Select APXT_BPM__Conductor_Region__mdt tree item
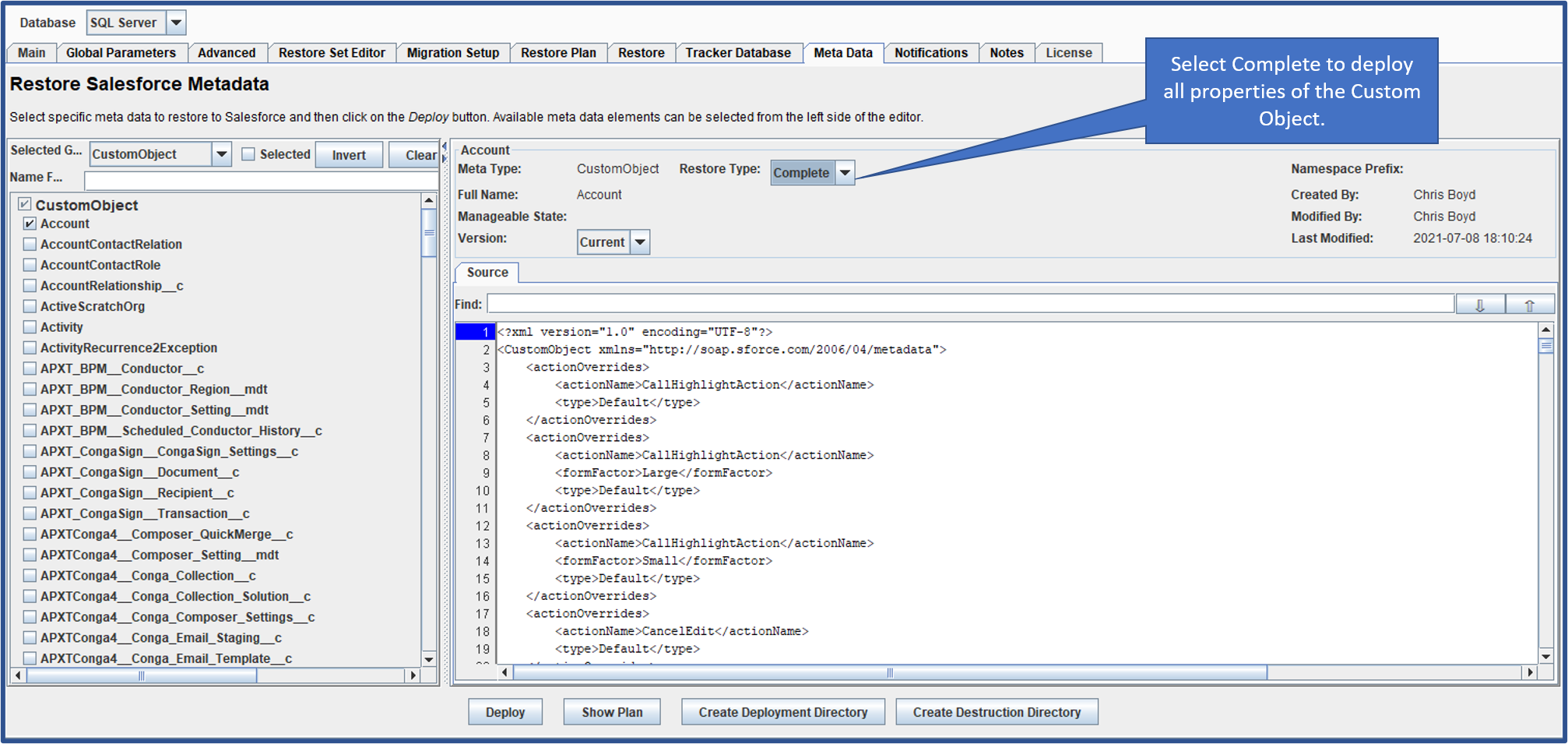 coord(154,390)
